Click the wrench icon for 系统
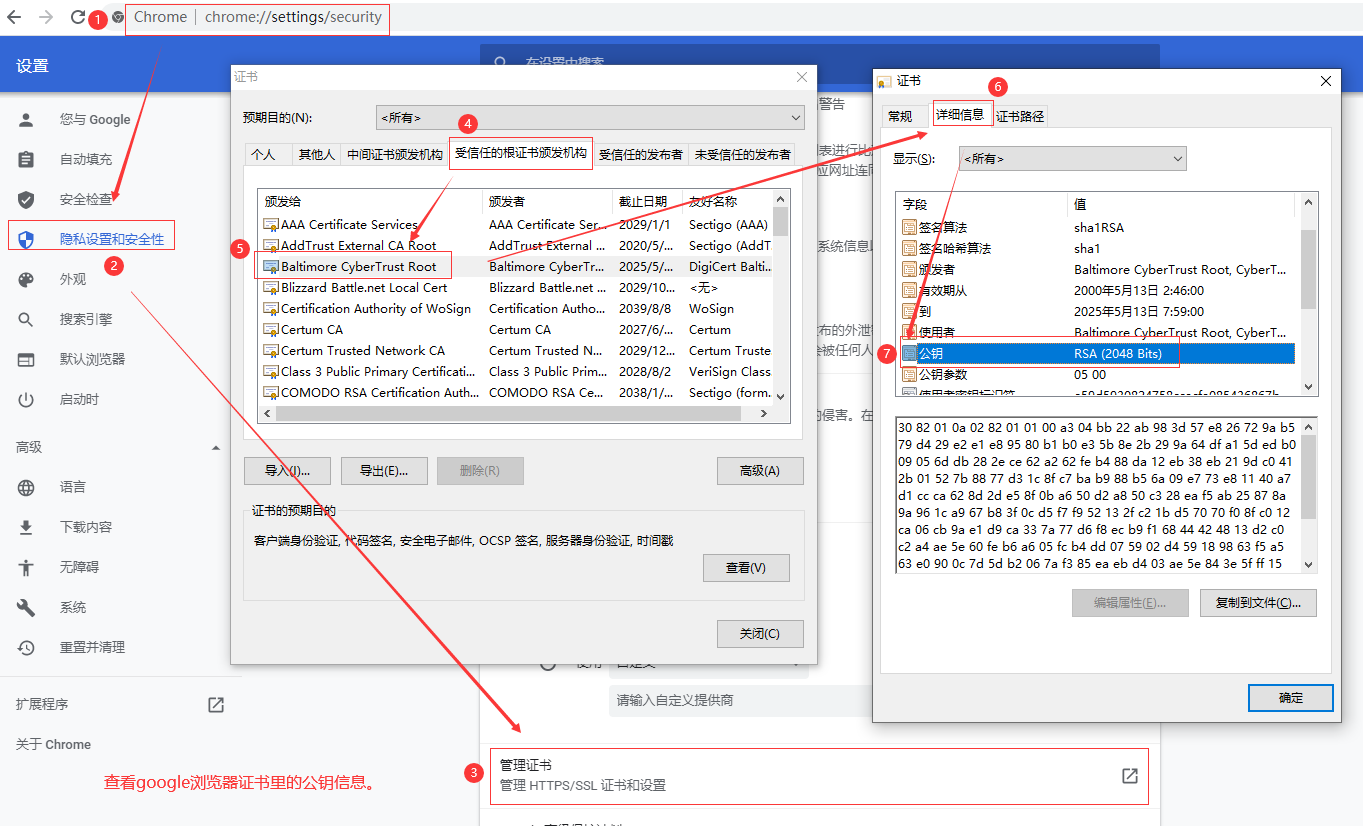 click(x=26, y=607)
